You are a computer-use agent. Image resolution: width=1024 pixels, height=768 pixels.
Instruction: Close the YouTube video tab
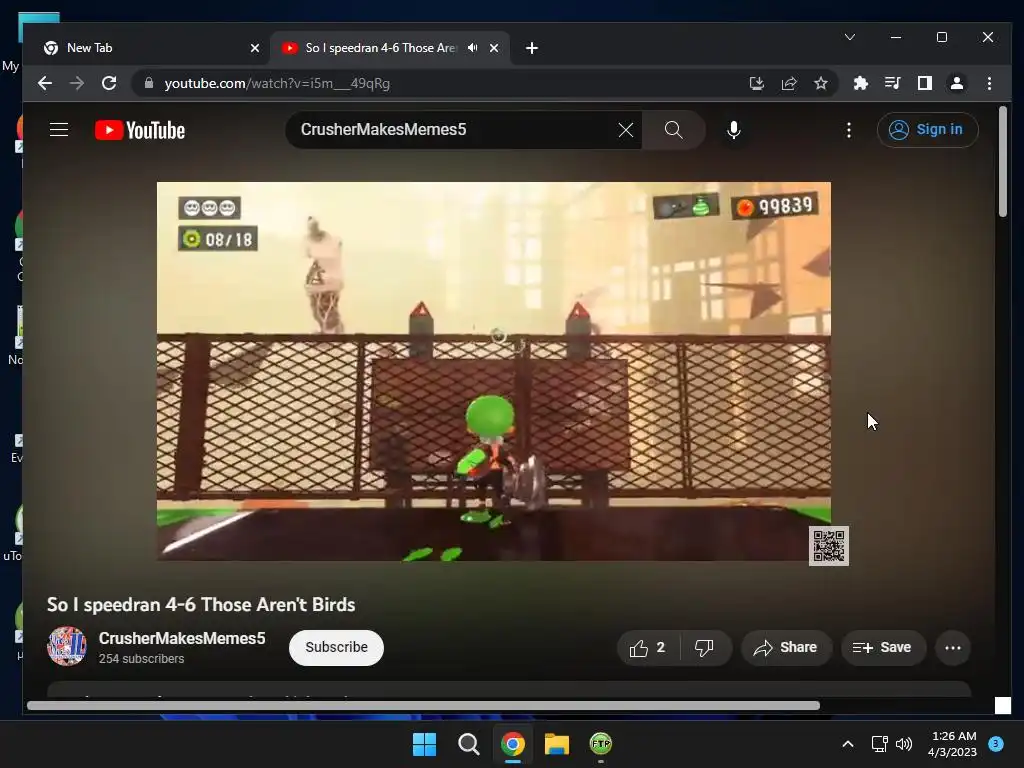click(494, 48)
